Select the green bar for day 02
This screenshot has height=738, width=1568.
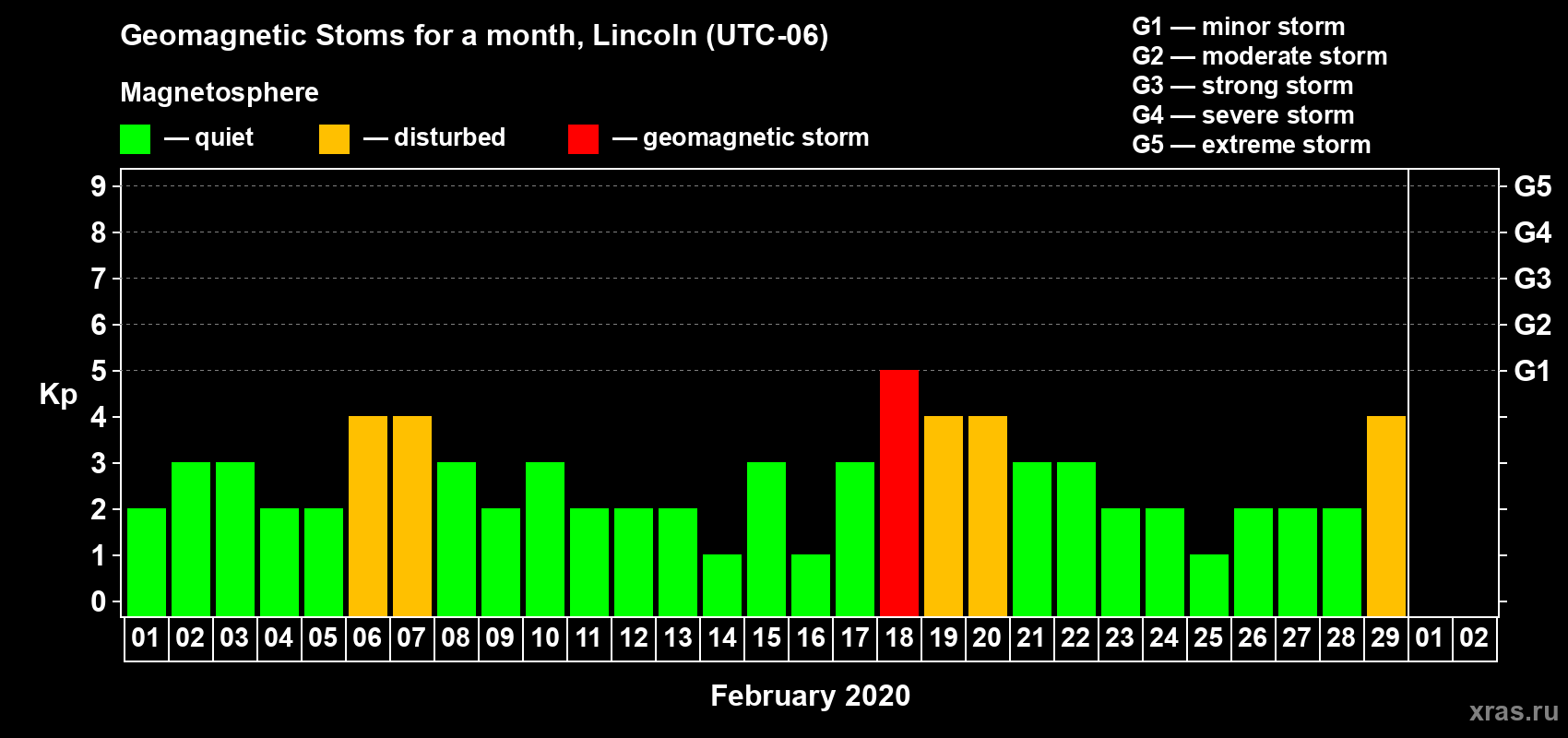pyautogui.click(x=191, y=539)
